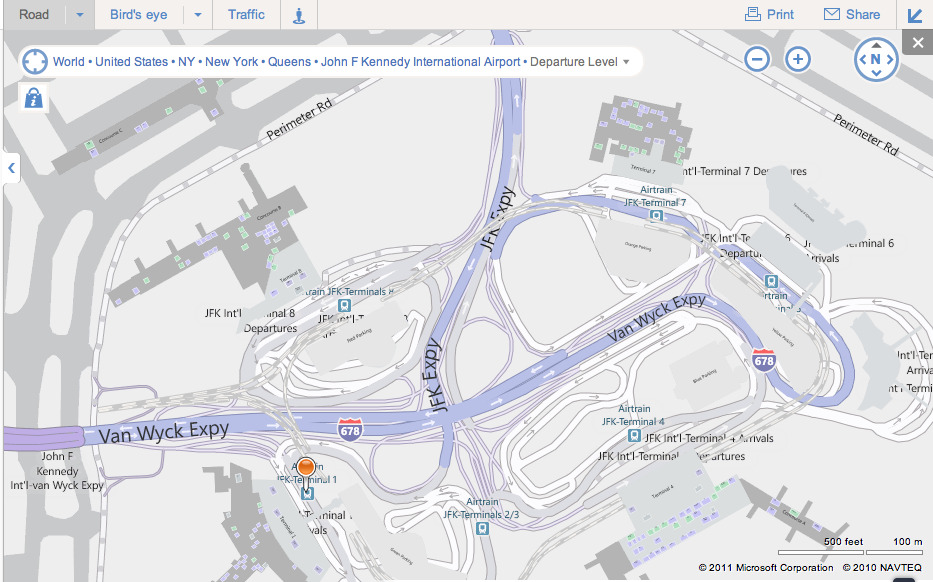Image resolution: width=933 pixels, height=582 pixels.
Task: Switch to Bird's eye view
Action: [139, 14]
